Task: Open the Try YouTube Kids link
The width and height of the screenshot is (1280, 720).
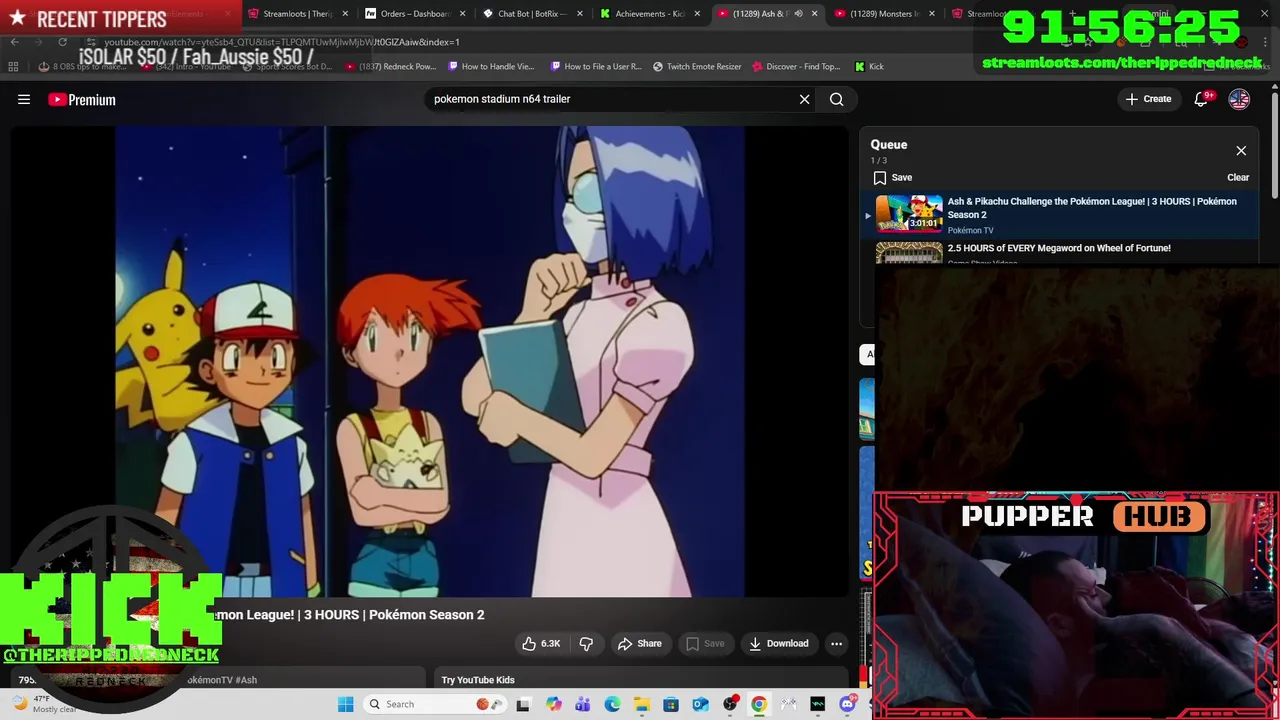Action: [478, 680]
